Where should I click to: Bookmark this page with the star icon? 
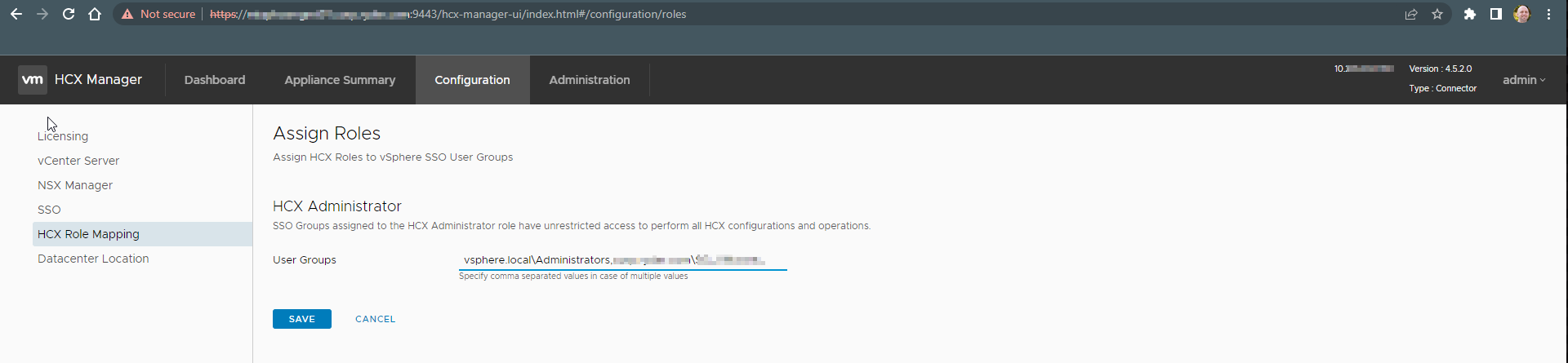1437,14
